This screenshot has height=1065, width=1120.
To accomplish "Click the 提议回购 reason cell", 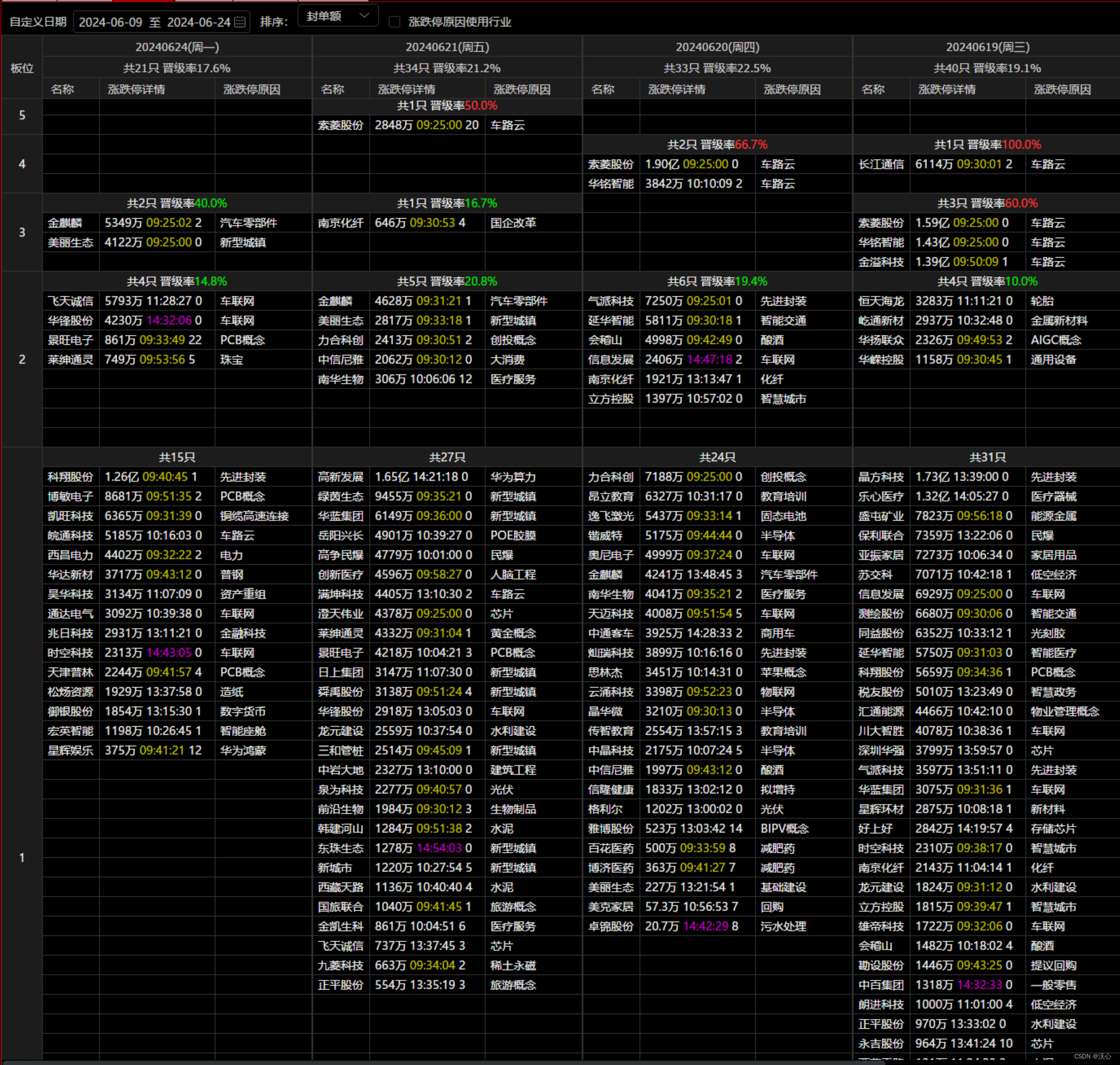I will click(1054, 966).
